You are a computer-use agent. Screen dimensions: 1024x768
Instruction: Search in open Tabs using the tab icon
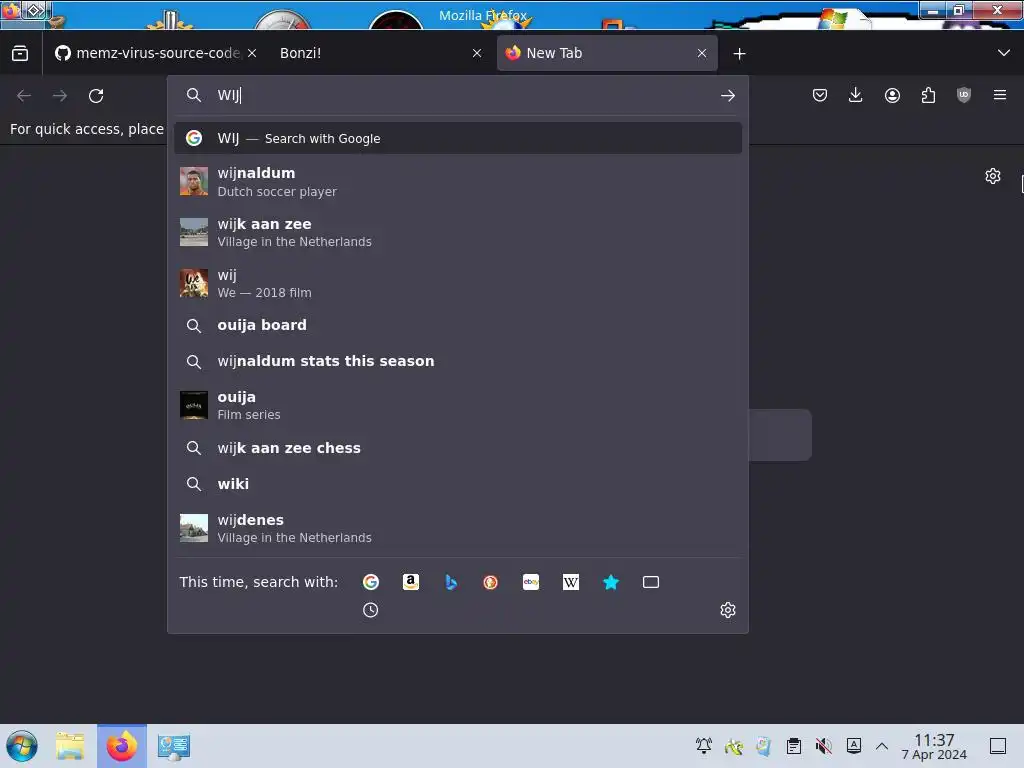[651, 582]
